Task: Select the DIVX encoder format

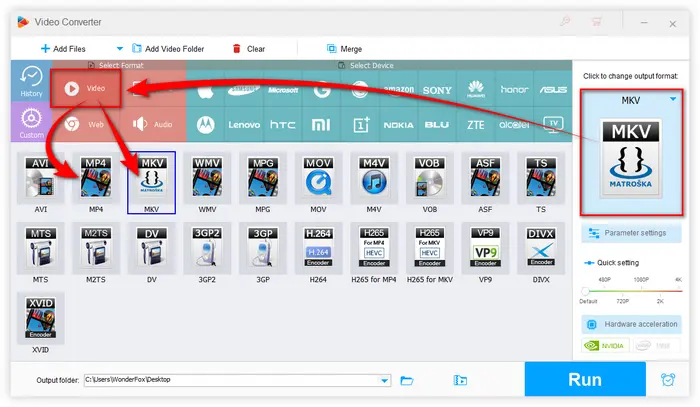Action: tap(541, 248)
